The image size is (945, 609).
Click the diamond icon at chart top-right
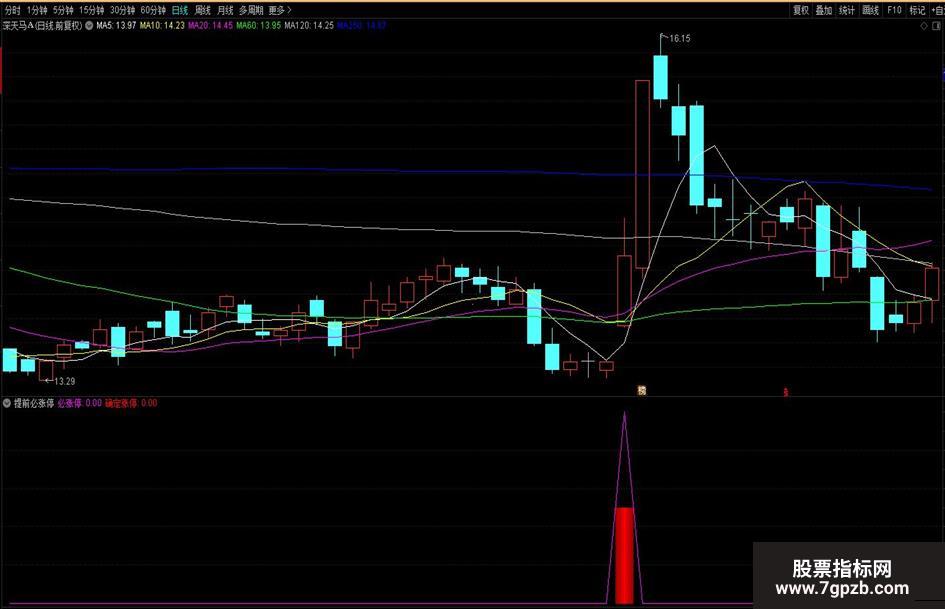pyautogui.click(x=924, y=26)
